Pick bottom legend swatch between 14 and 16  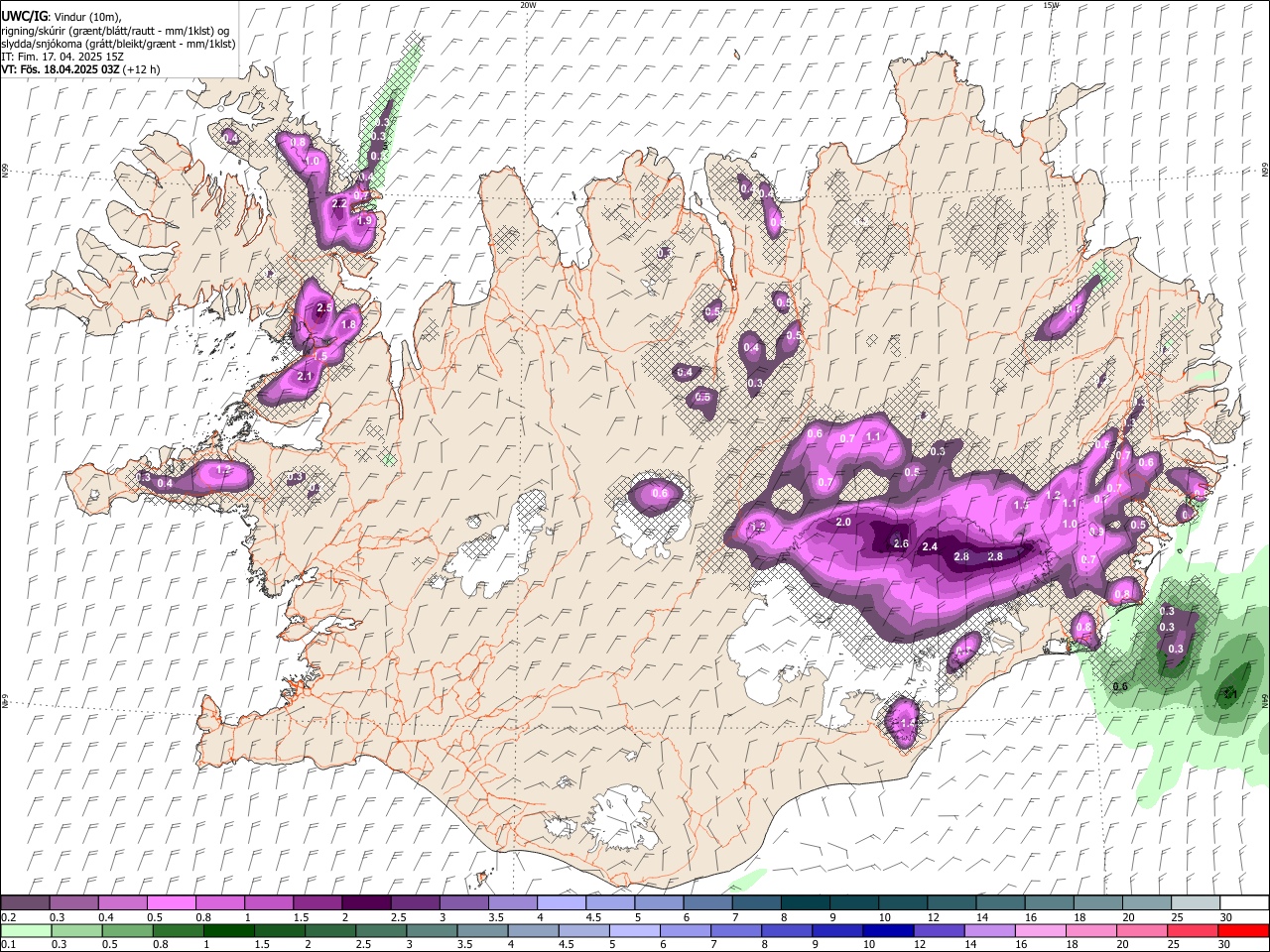(988, 930)
